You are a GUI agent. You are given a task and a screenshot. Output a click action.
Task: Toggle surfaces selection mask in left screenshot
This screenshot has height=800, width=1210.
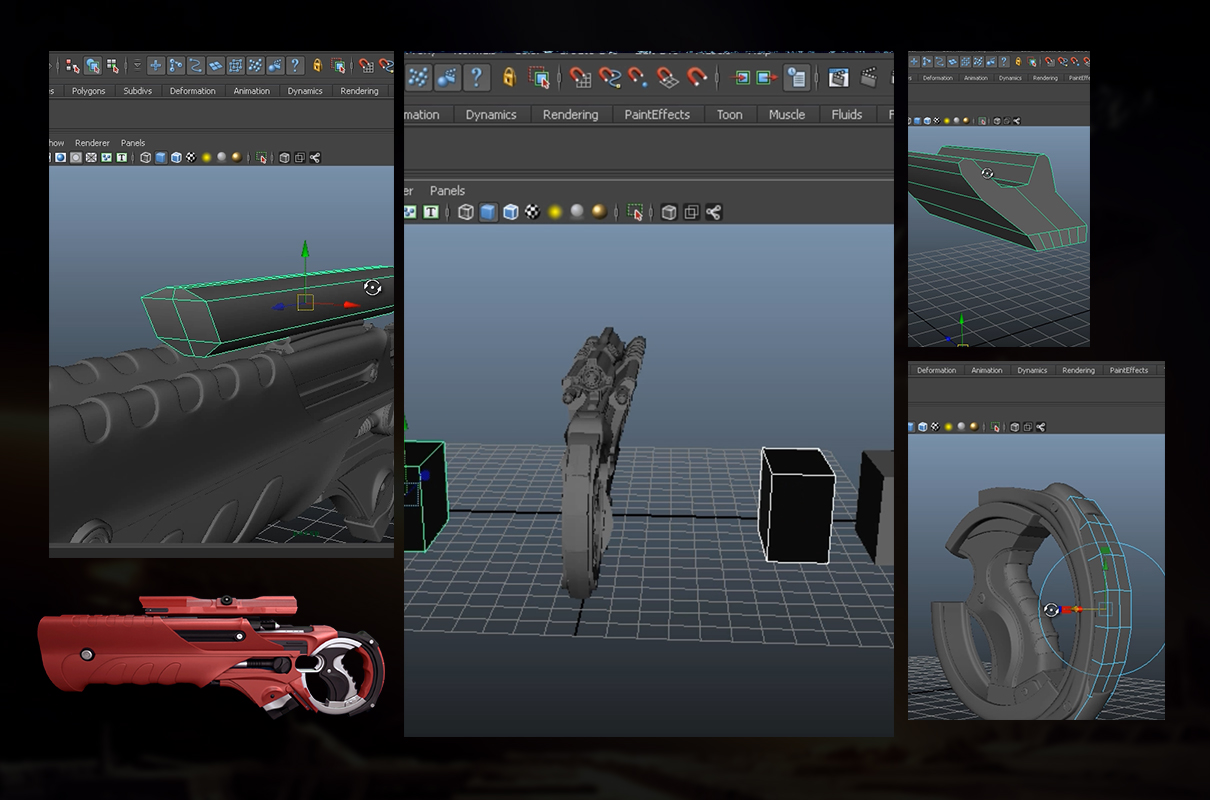point(215,66)
